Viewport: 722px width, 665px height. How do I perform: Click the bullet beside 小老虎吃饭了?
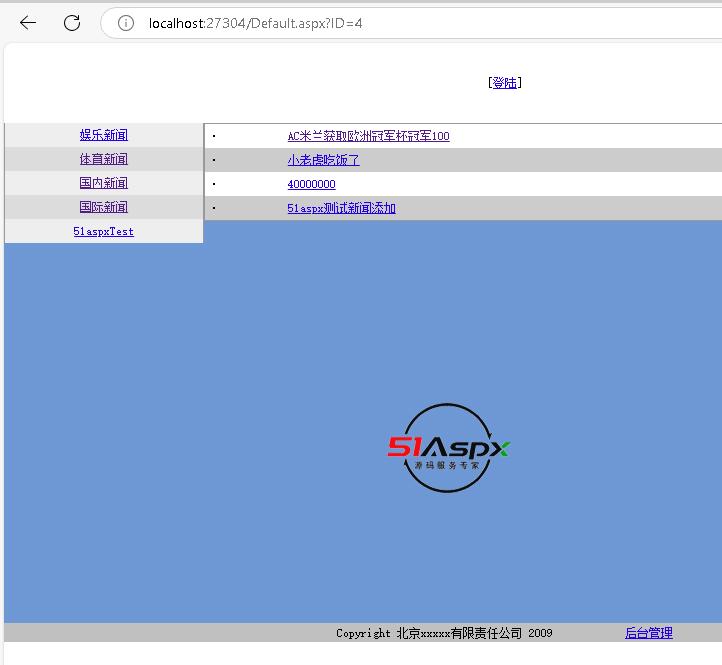point(214,160)
